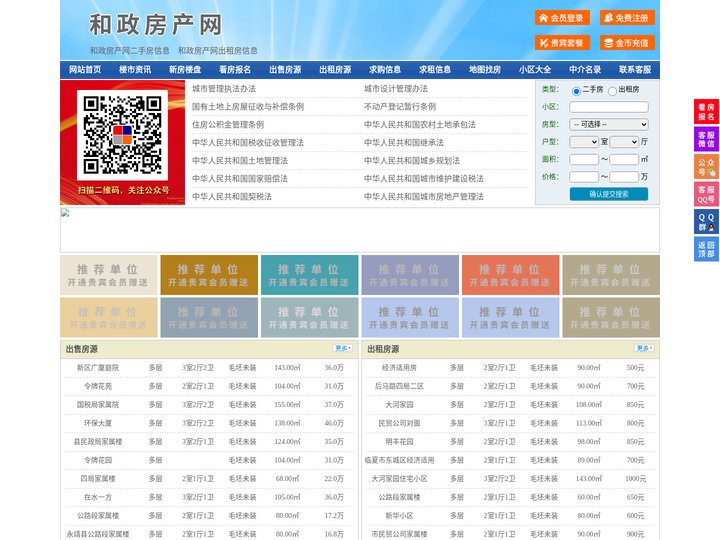Open 出租房源 navigation item
This screenshot has width=720, height=540.
[335, 70]
